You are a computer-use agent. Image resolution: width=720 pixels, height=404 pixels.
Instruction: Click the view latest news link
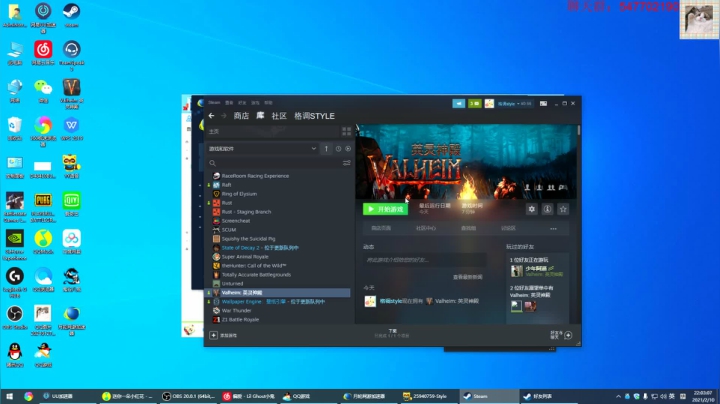tap(467, 277)
